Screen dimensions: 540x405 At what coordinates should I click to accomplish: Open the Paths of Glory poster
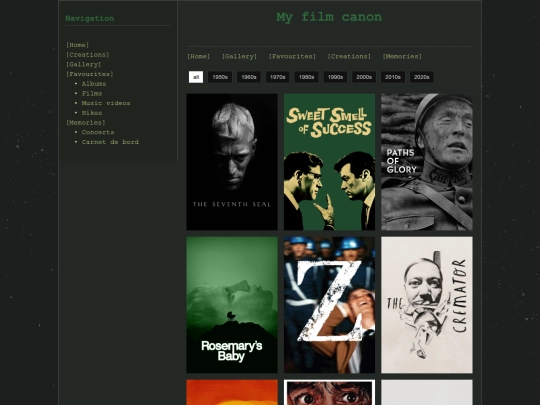coord(427,162)
